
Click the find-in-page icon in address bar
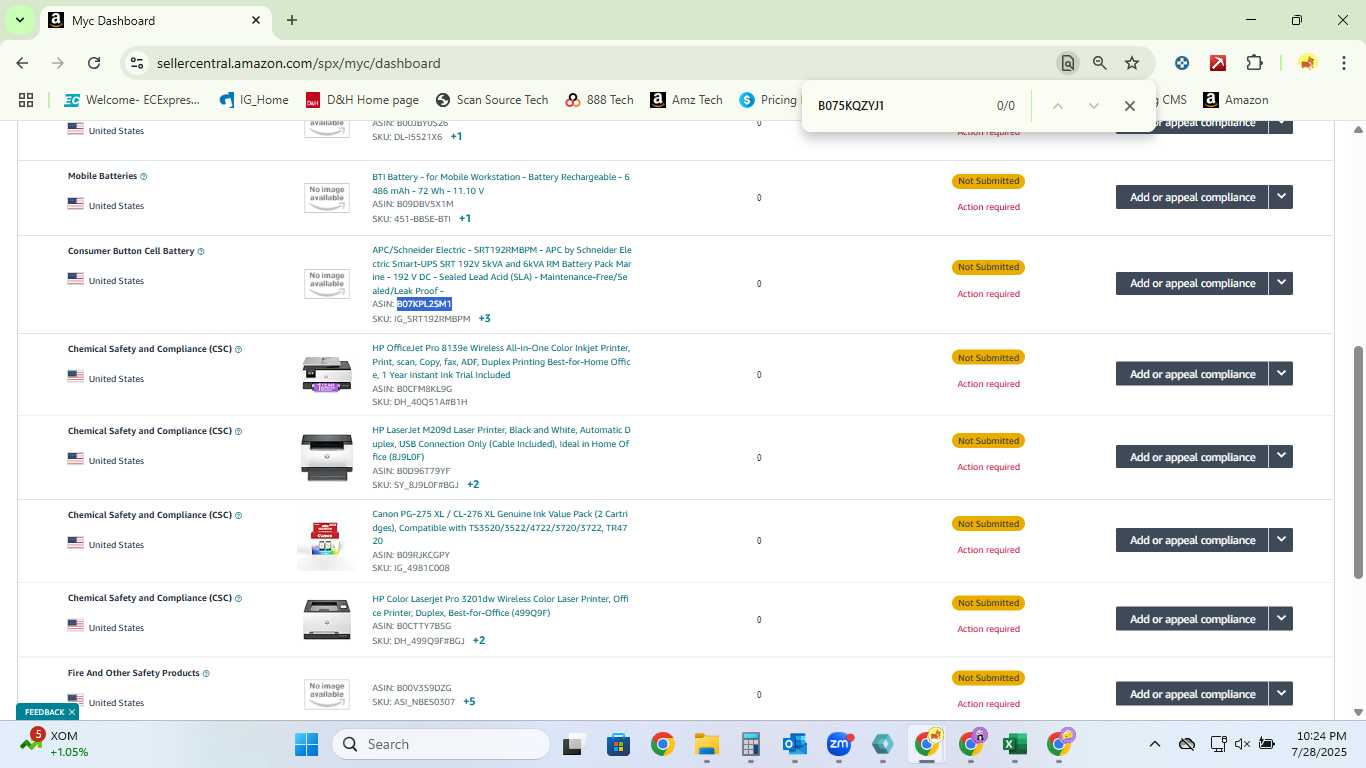point(1068,63)
